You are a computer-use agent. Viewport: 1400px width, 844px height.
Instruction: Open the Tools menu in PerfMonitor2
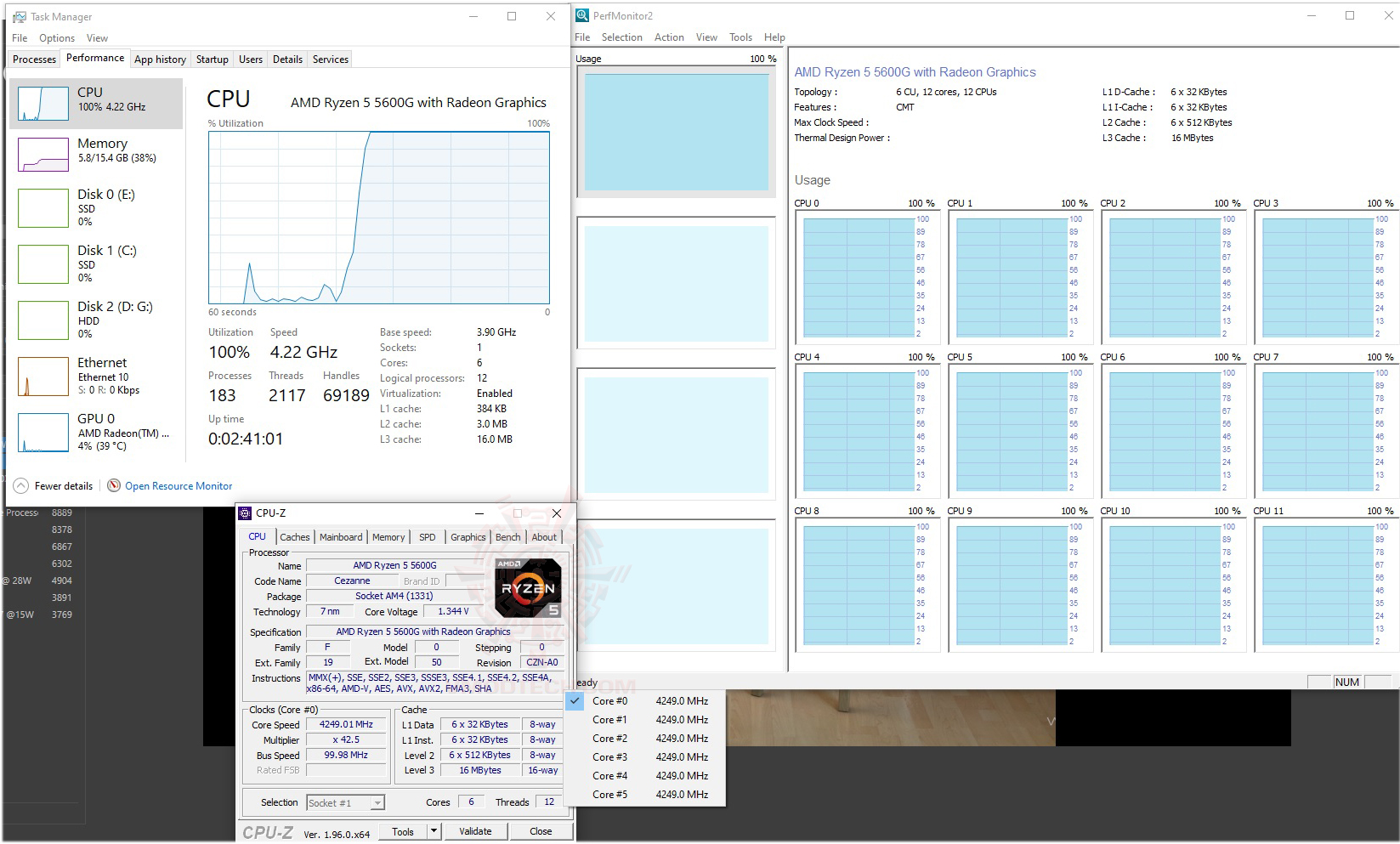740,37
